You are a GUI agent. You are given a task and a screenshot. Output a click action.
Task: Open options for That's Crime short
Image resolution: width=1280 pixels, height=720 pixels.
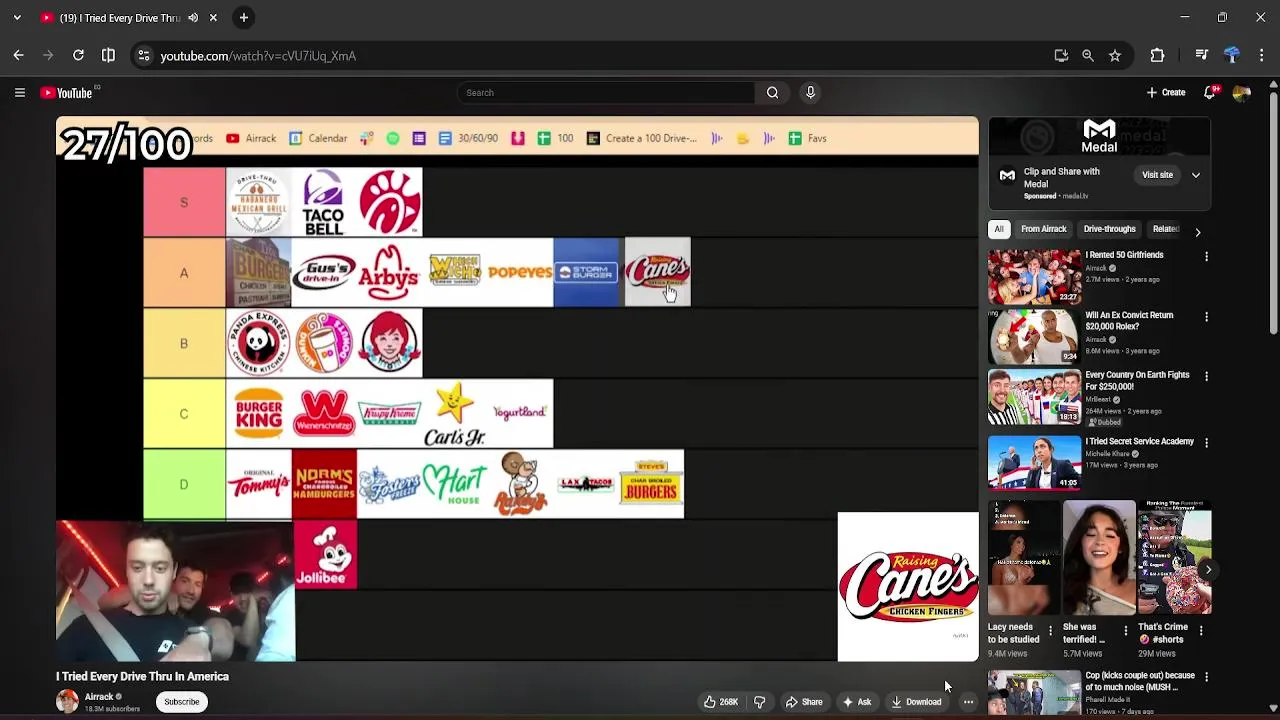coord(1201,631)
